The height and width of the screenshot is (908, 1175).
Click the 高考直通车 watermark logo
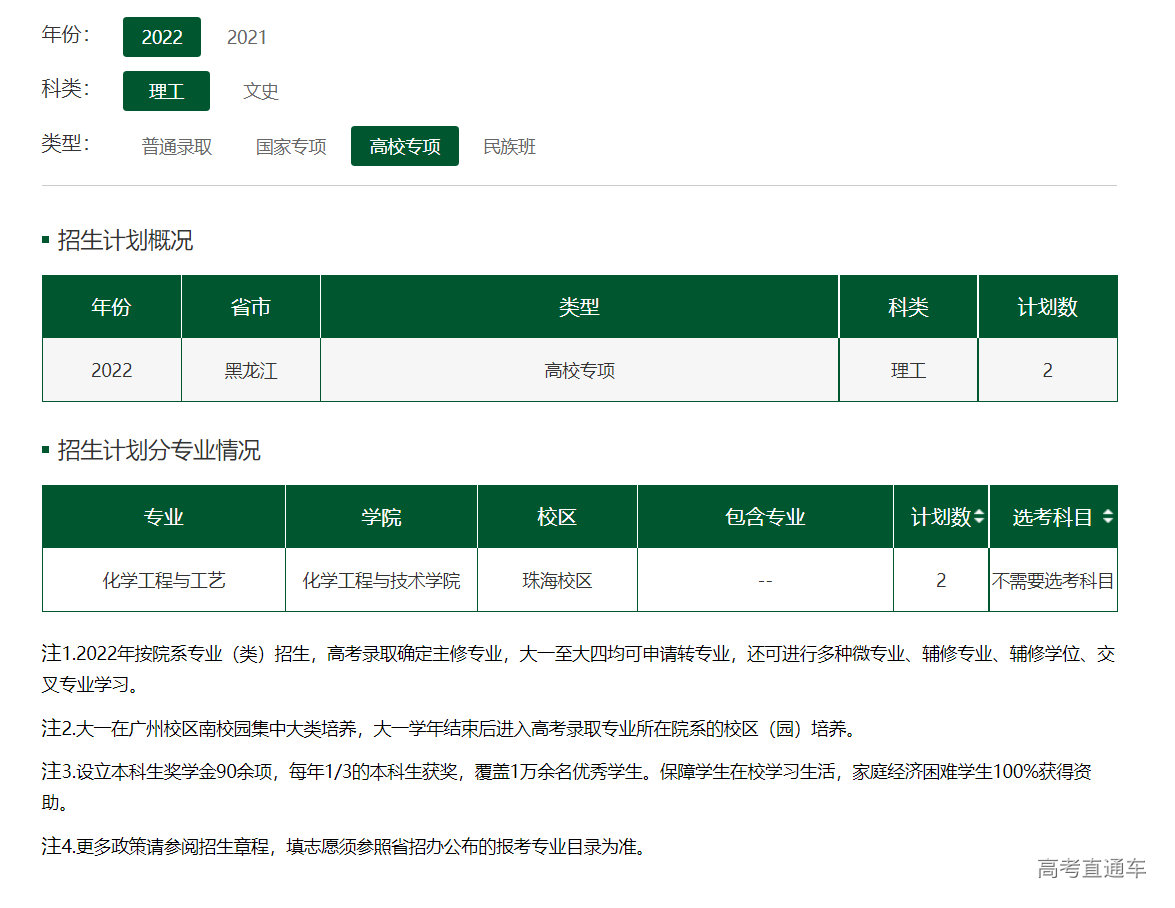pos(1091,868)
